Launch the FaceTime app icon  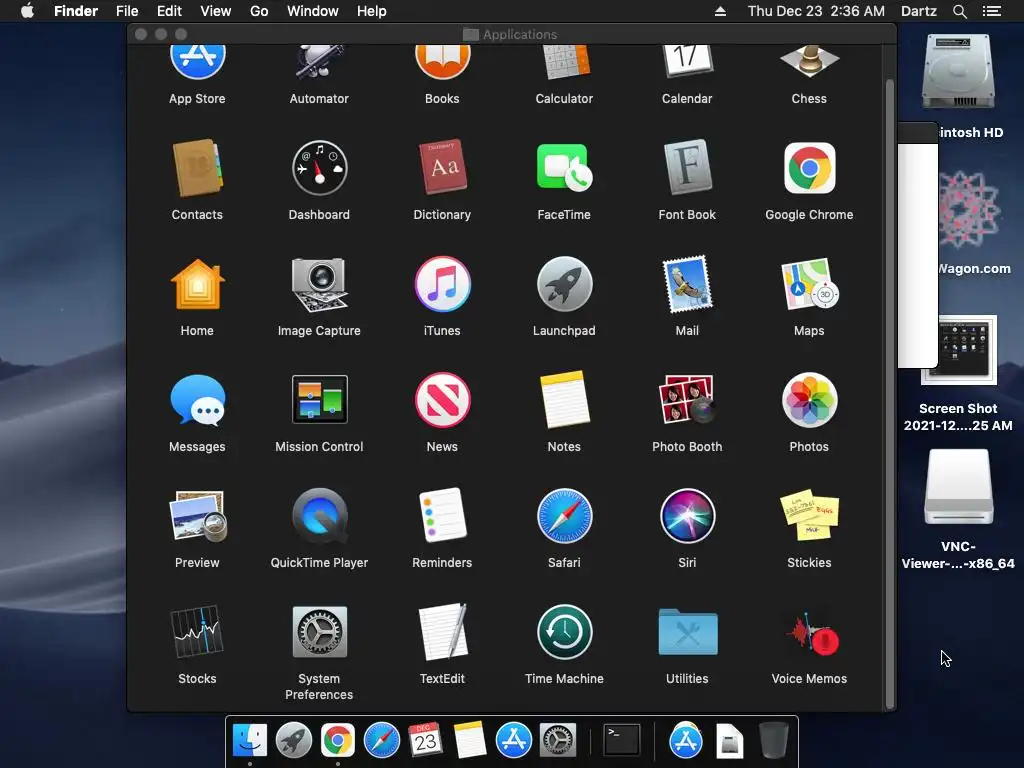564,167
